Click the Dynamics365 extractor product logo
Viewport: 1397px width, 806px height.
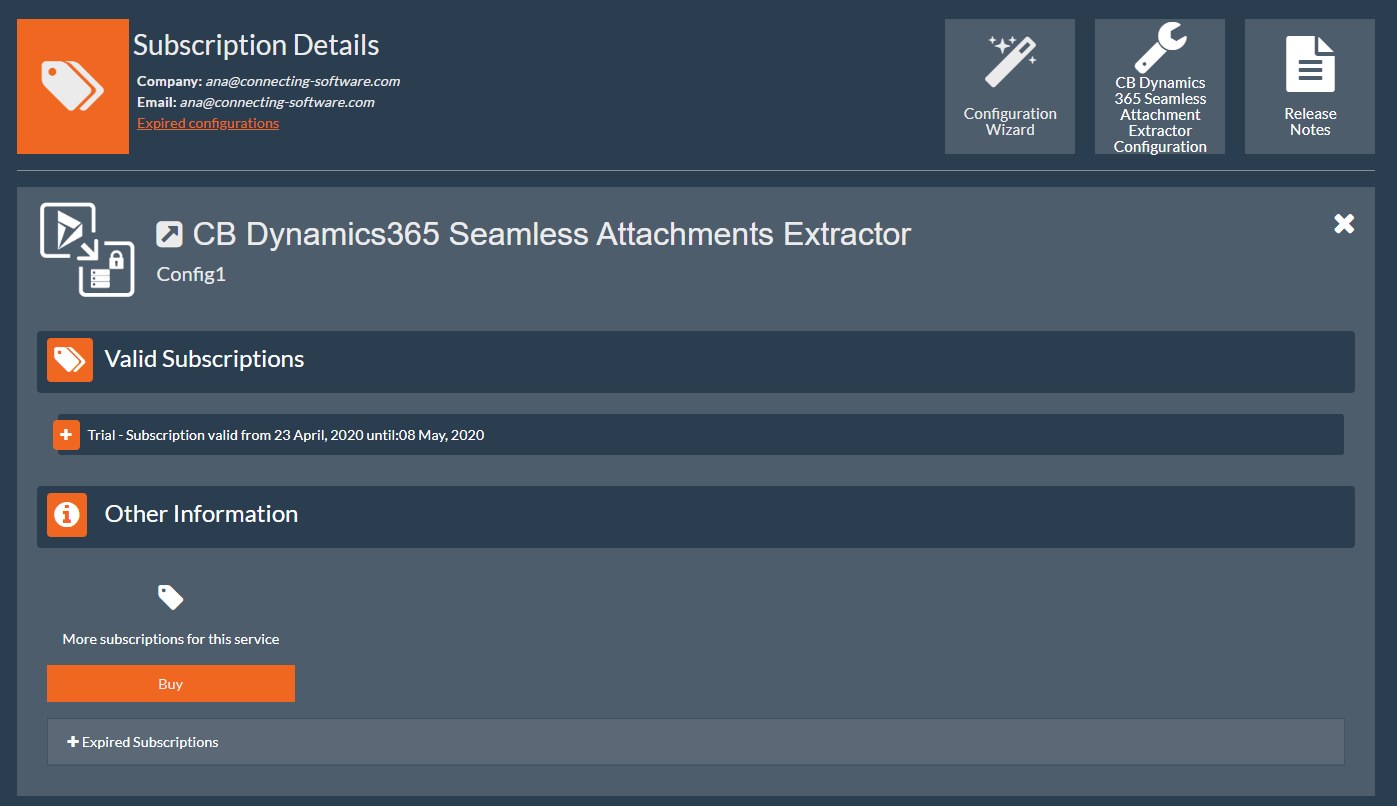pyautogui.click(x=87, y=249)
